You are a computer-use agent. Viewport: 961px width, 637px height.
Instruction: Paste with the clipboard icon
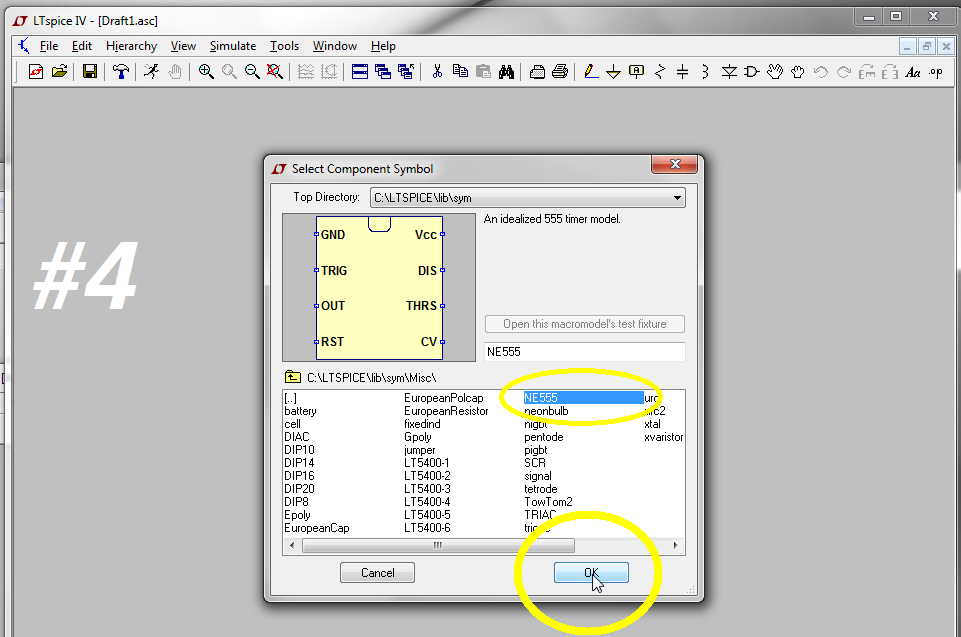click(x=483, y=72)
